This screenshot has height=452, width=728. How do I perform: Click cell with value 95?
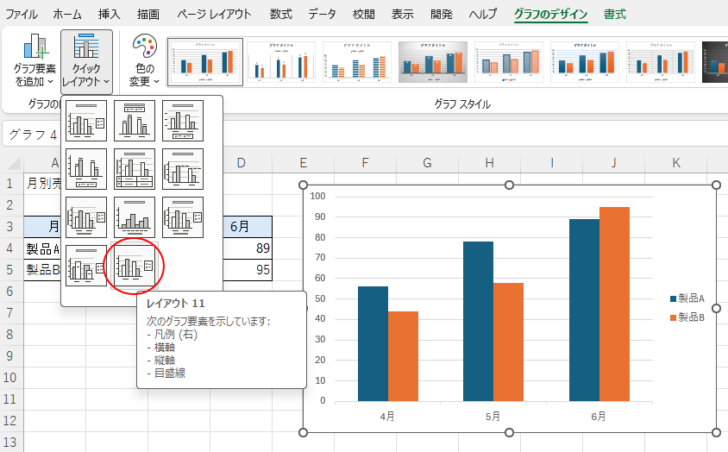click(x=247, y=270)
